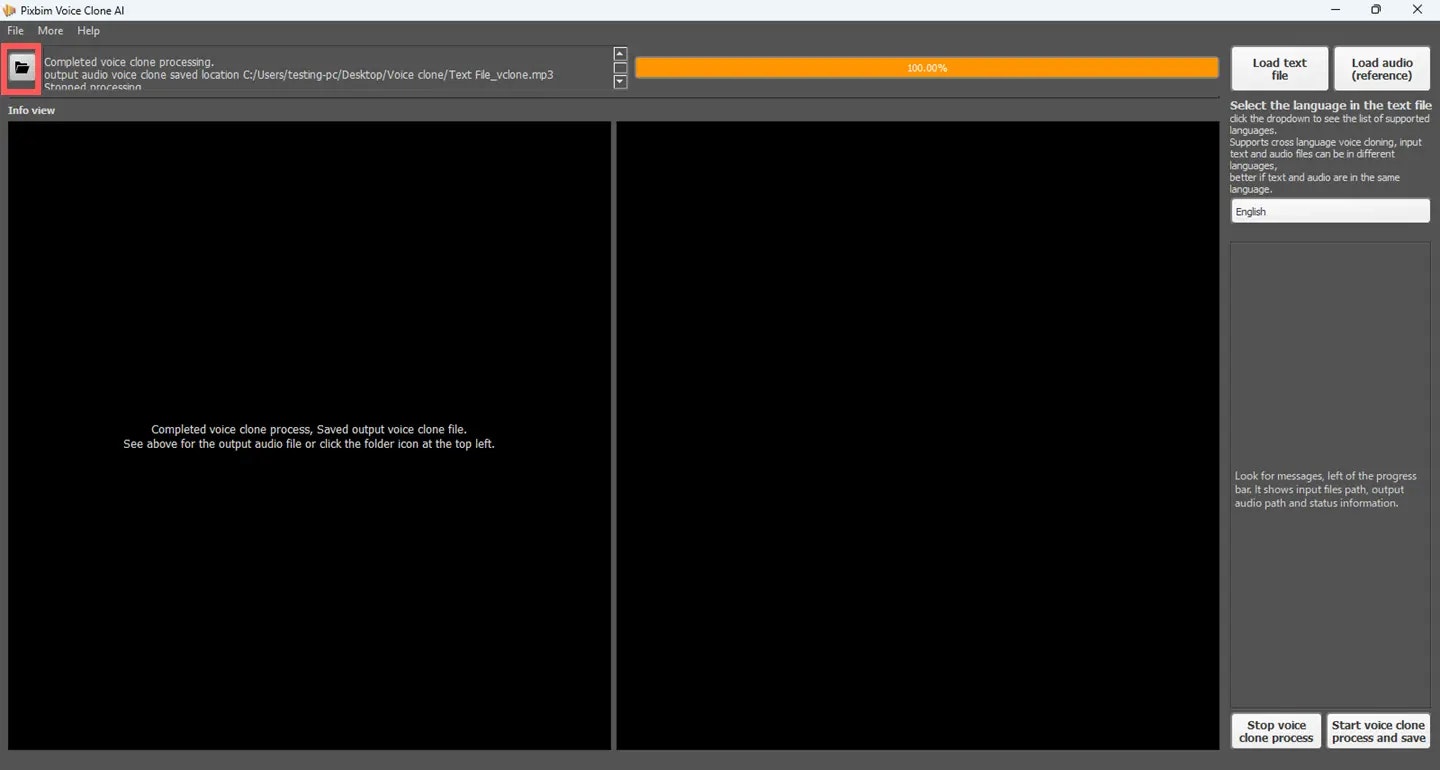Click the Load text file button
This screenshot has width=1440, height=770.
pyautogui.click(x=1279, y=69)
